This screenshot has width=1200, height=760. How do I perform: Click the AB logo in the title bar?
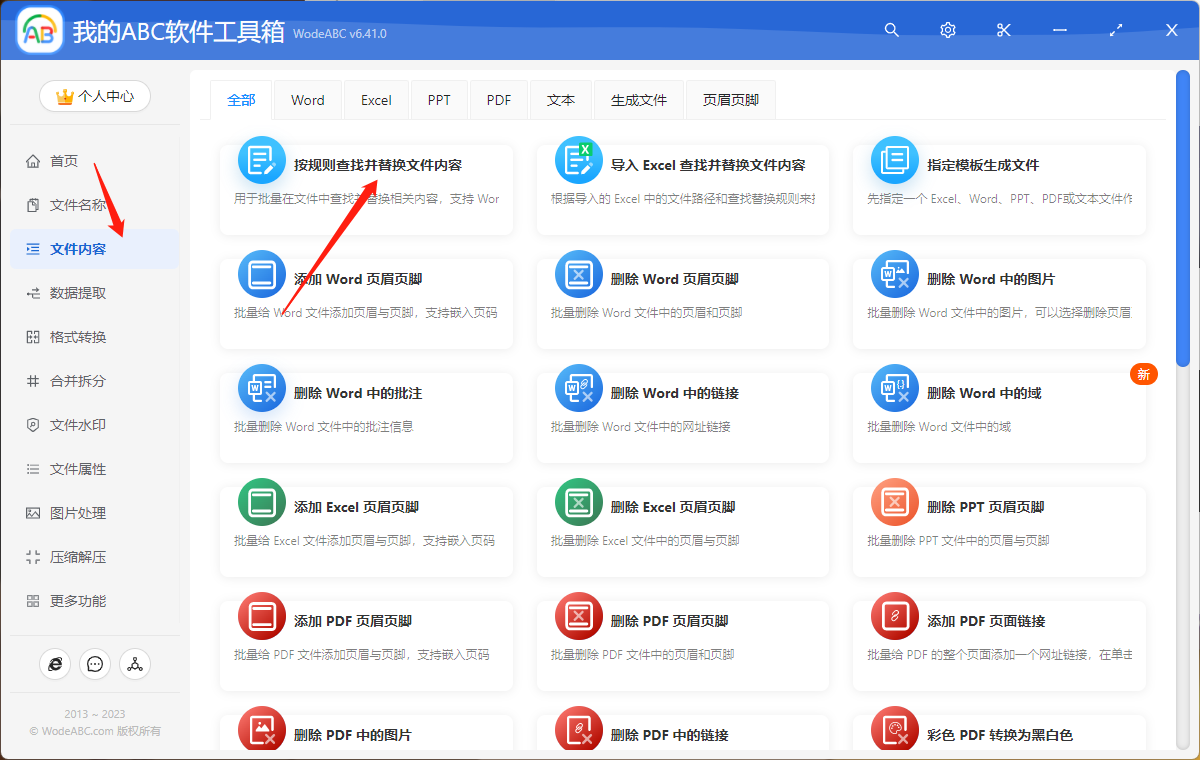(38, 30)
